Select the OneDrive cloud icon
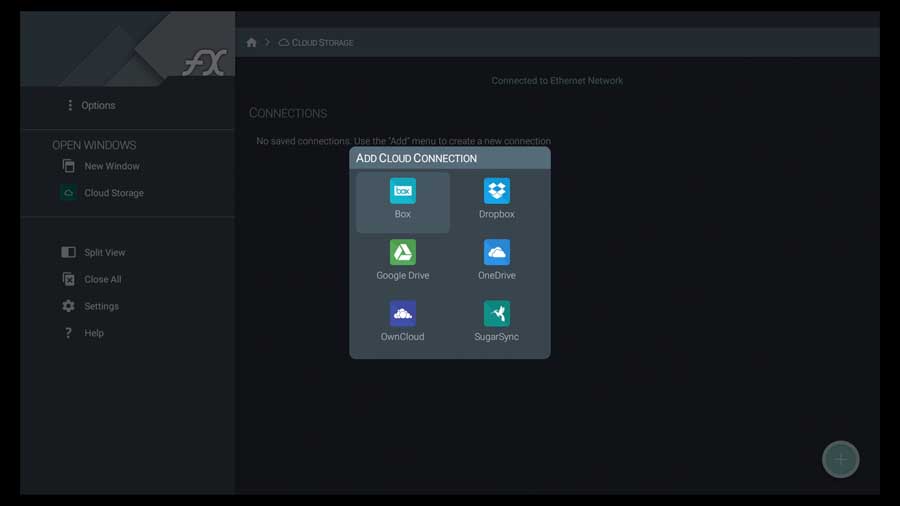 tap(496, 252)
